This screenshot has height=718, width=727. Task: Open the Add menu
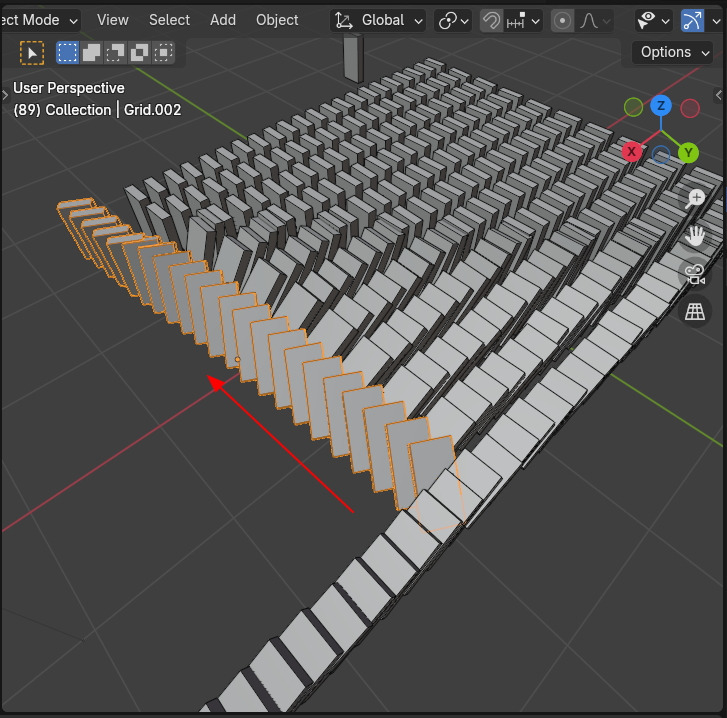pos(223,20)
